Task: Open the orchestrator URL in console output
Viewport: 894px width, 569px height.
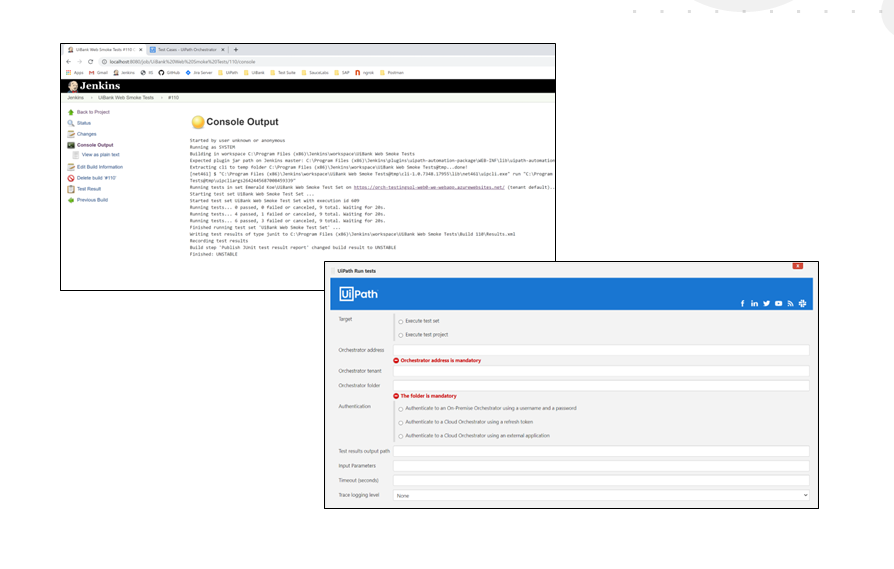Action: (429, 187)
